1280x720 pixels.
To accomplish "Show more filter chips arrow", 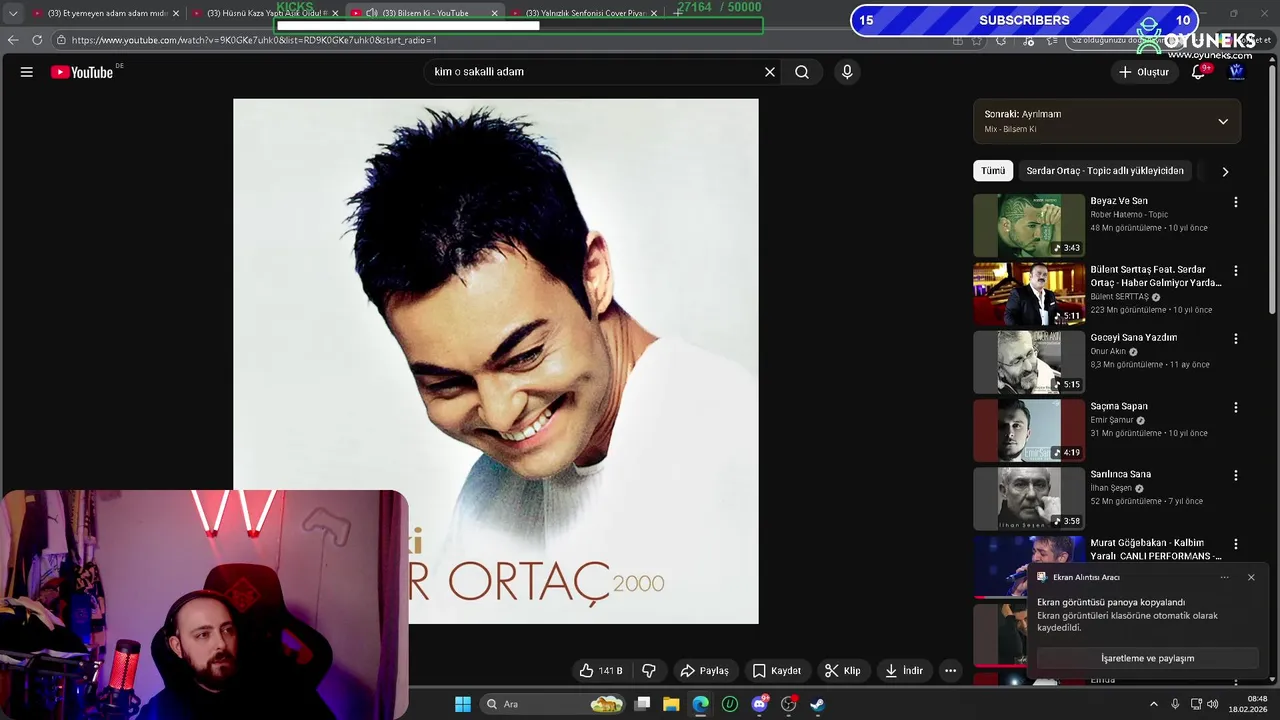I will pyautogui.click(x=1225, y=171).
